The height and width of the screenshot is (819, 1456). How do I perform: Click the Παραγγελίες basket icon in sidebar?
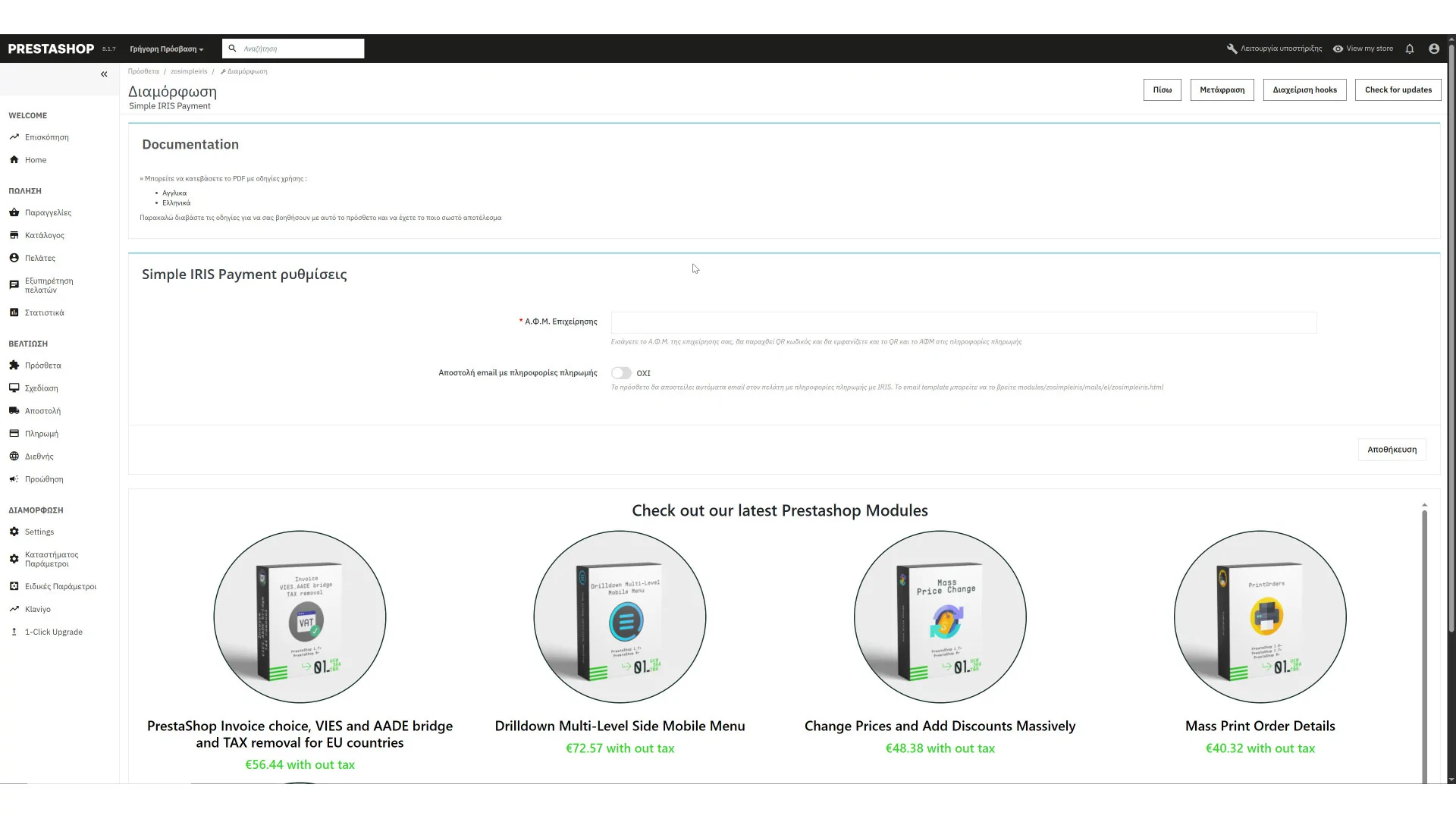pyautogui.click(x=14, y=212)
